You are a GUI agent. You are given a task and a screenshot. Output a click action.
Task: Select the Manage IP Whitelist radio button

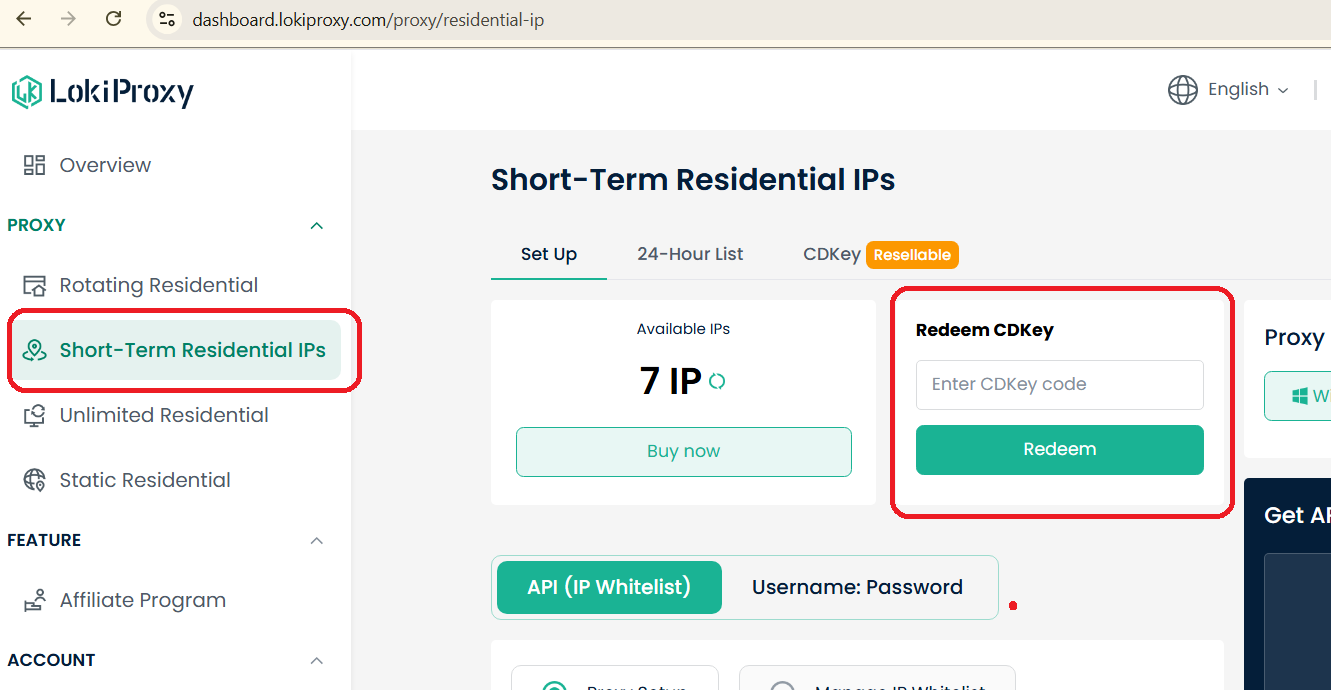click(782, 686)
